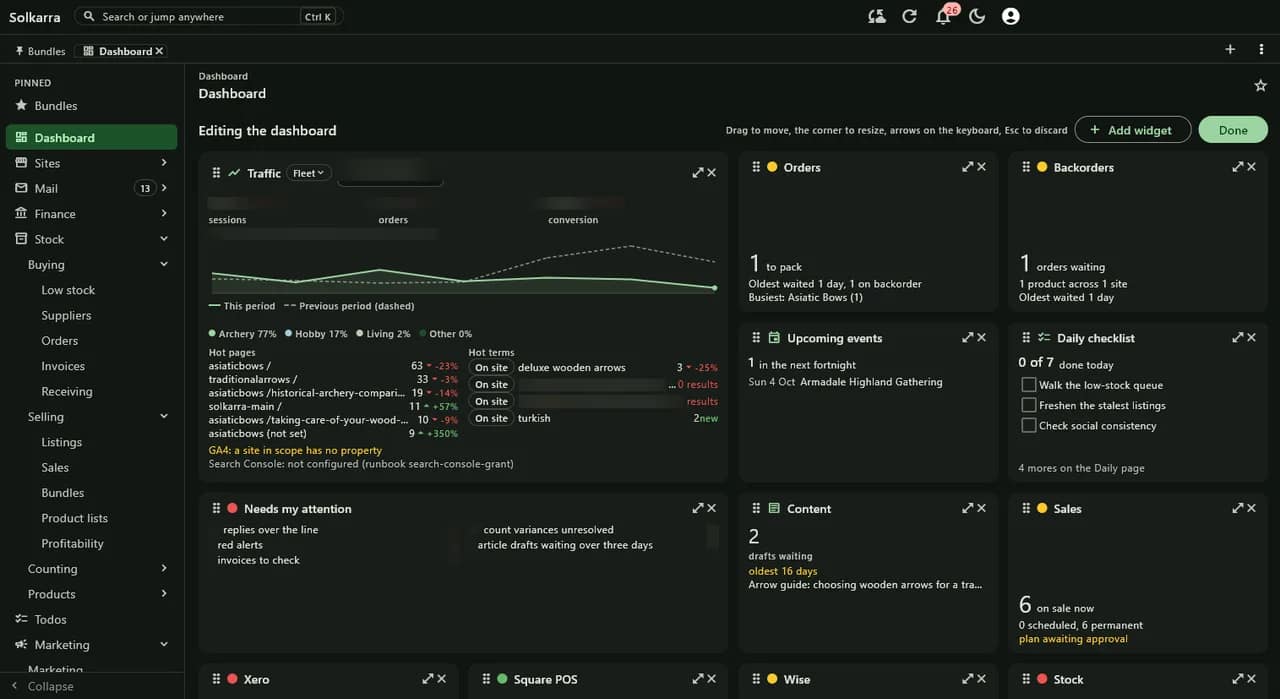The width and height of the screenshot is (1280, 699).
Task: Click plan awaiting approval in Sales
Action: (1073, 638)
